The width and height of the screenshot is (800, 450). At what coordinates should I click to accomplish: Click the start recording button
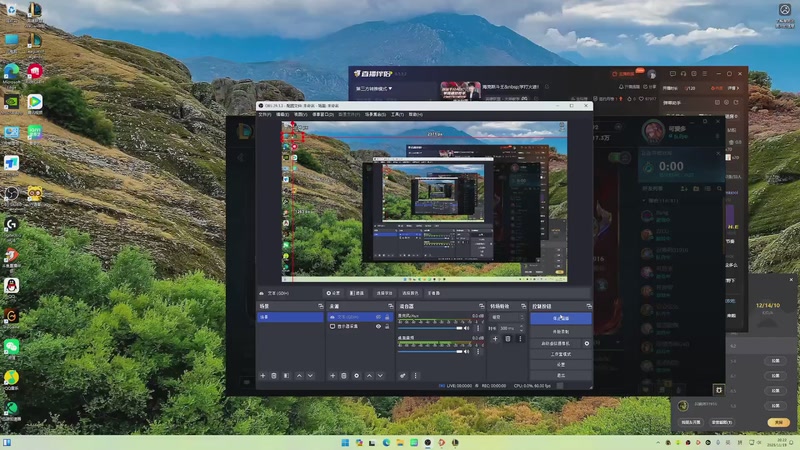(561, 331)
